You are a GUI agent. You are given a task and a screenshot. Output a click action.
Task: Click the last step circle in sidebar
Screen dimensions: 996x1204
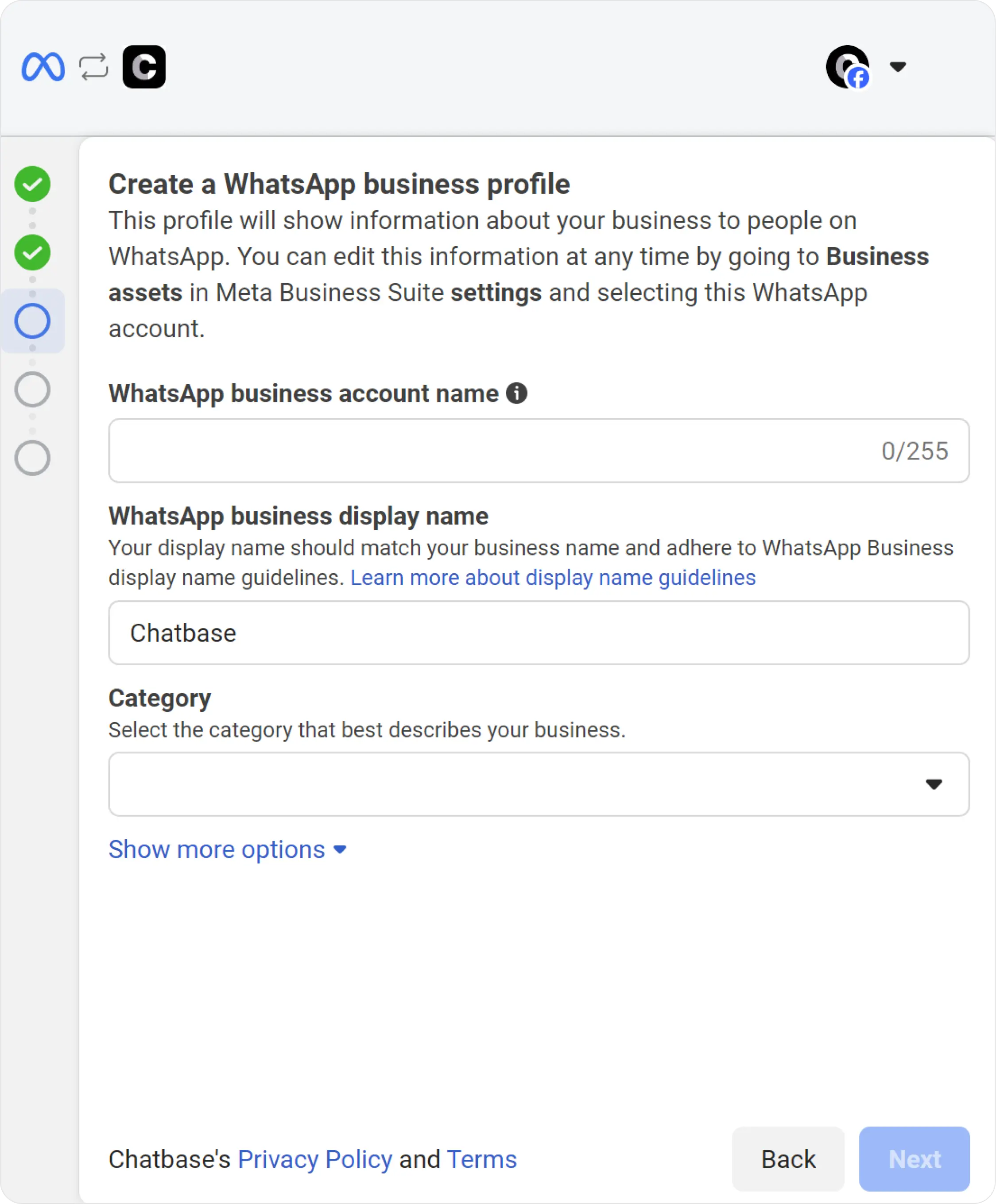click(x=32, y=458)
